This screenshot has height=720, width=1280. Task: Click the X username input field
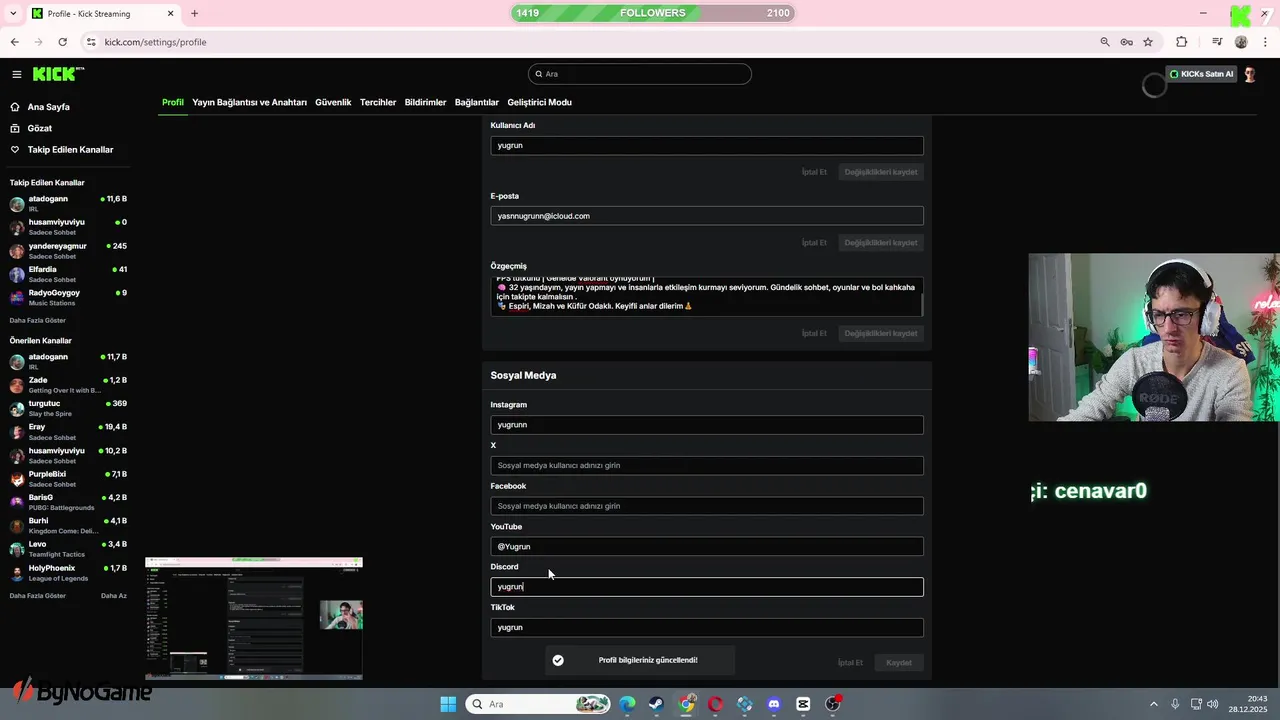point(707,465)
